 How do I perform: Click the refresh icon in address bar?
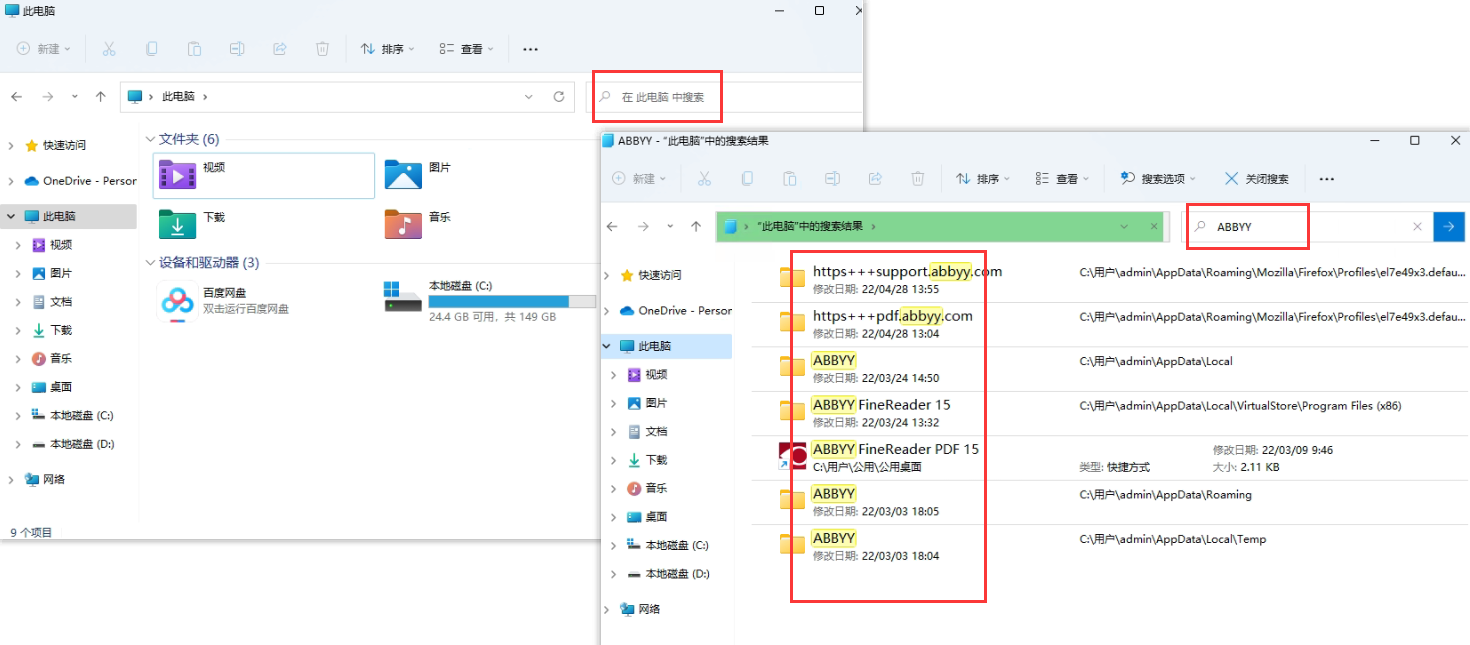tap(559, 97)
